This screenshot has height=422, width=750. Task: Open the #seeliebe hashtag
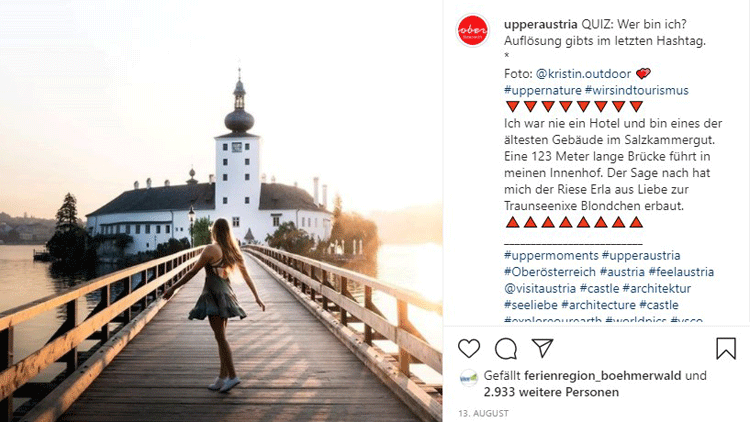[530, 305]
